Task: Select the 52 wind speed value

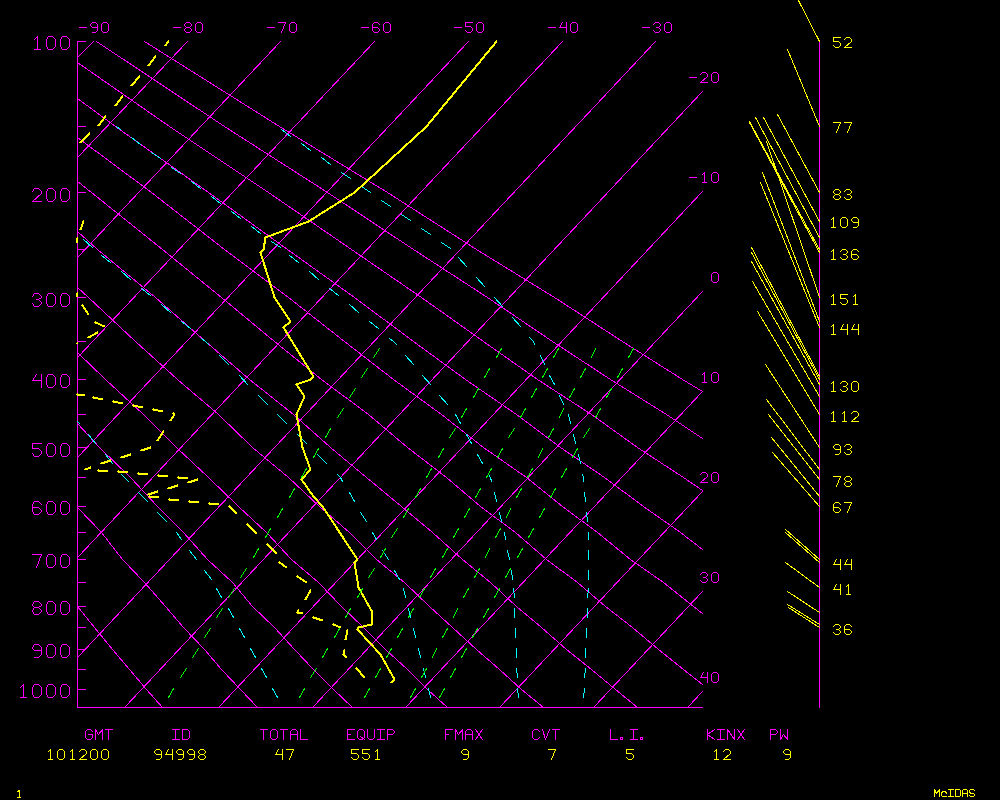Action: point(842,43)
